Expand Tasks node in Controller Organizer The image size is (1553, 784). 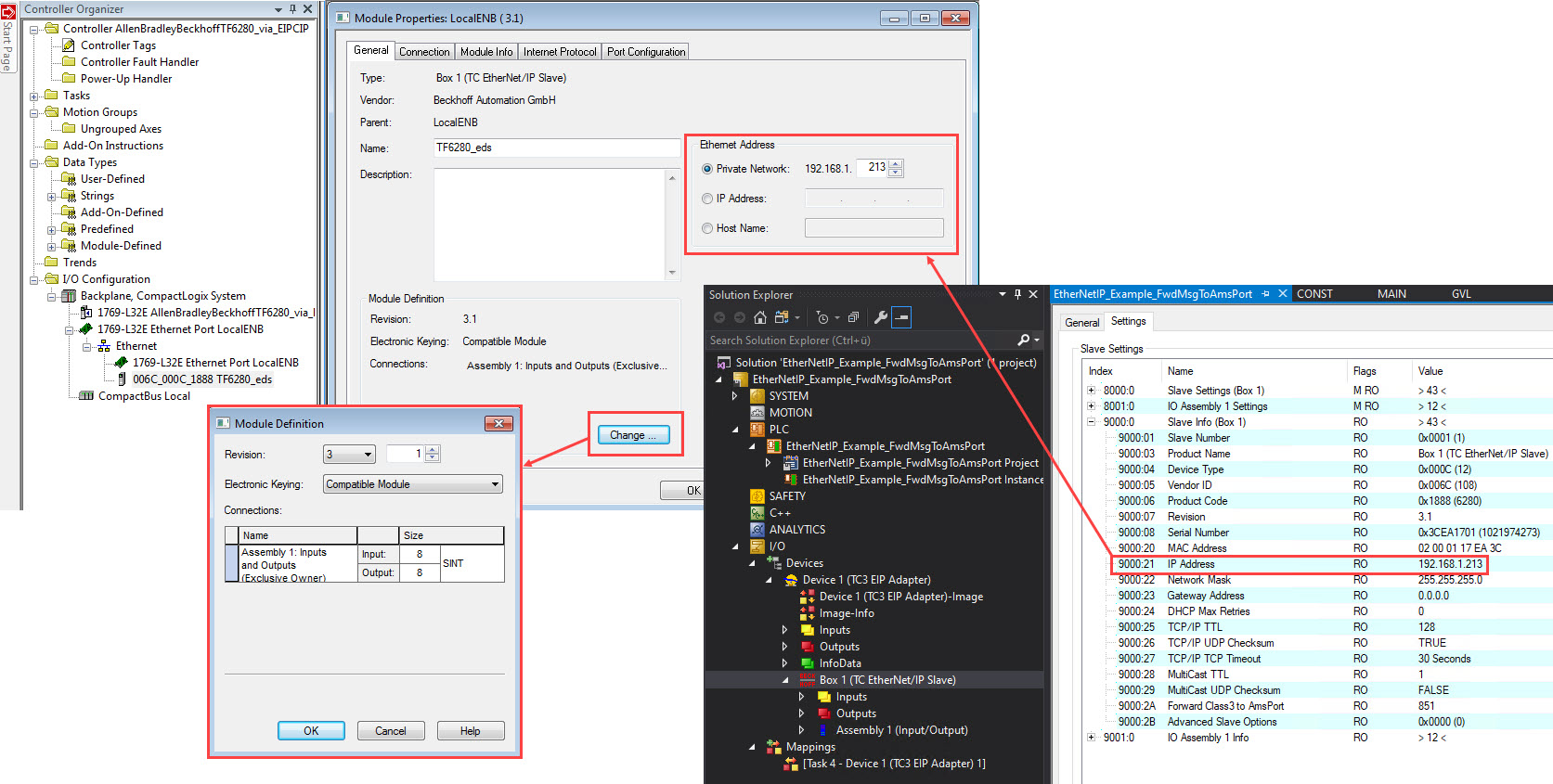point(34,96)
